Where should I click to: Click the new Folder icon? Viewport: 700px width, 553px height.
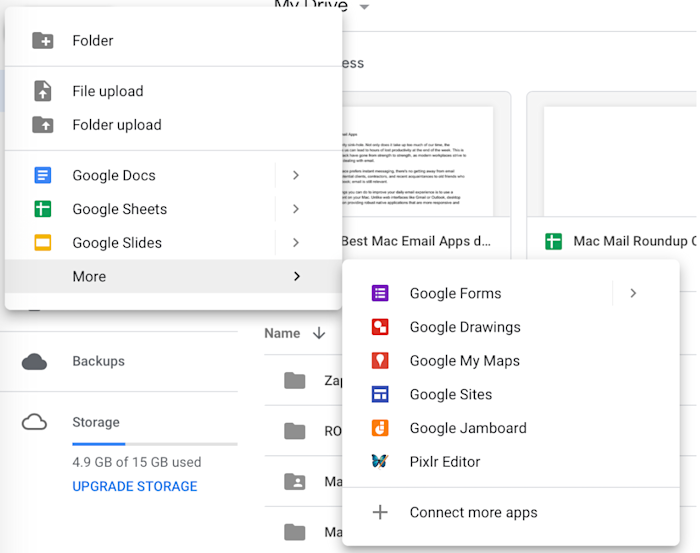point(43,41)
